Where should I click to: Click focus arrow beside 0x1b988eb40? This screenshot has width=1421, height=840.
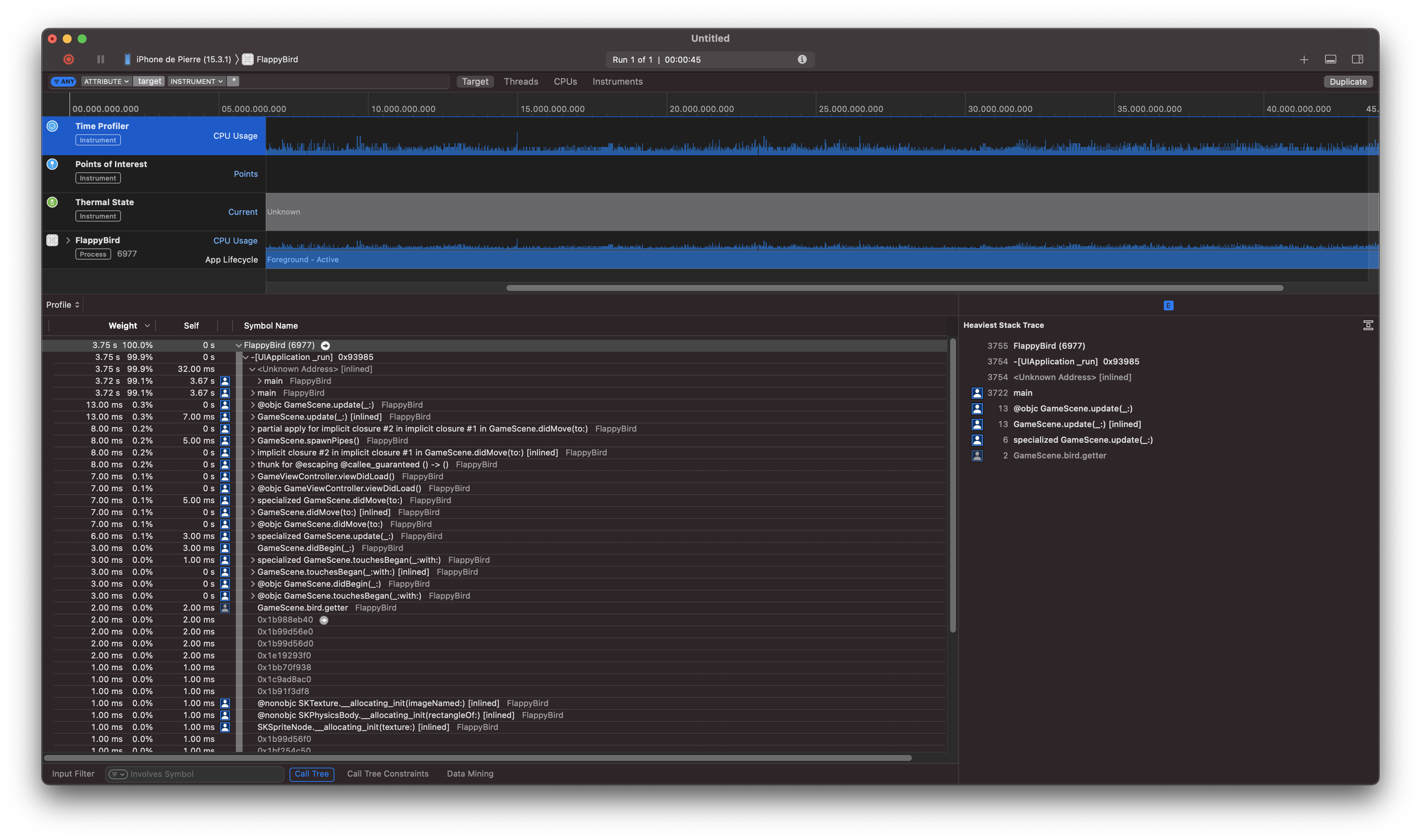[324, 620]
